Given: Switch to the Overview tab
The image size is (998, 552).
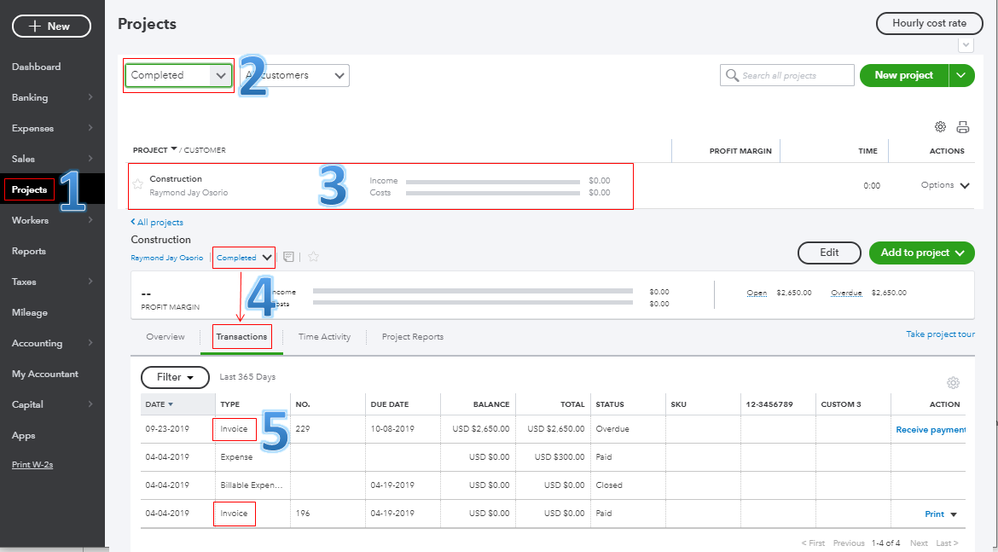Looking at the screenshot, I should click(x=165, y=337).
